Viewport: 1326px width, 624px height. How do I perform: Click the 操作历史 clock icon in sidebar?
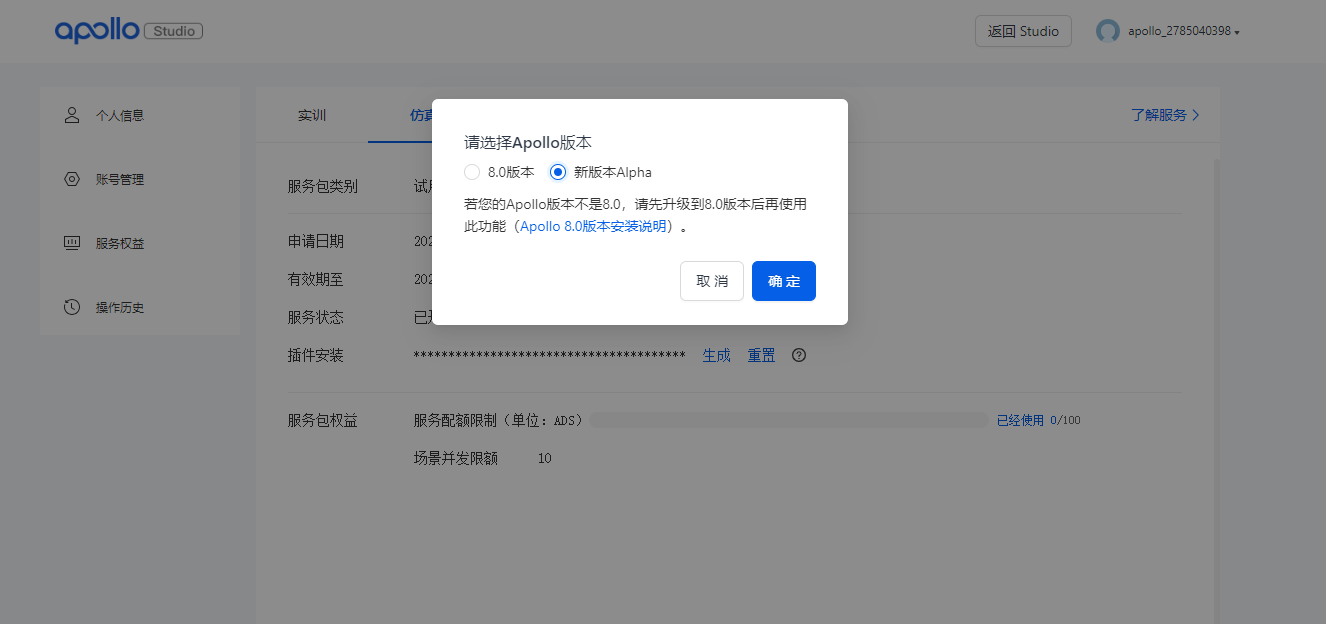click(71, 306)
